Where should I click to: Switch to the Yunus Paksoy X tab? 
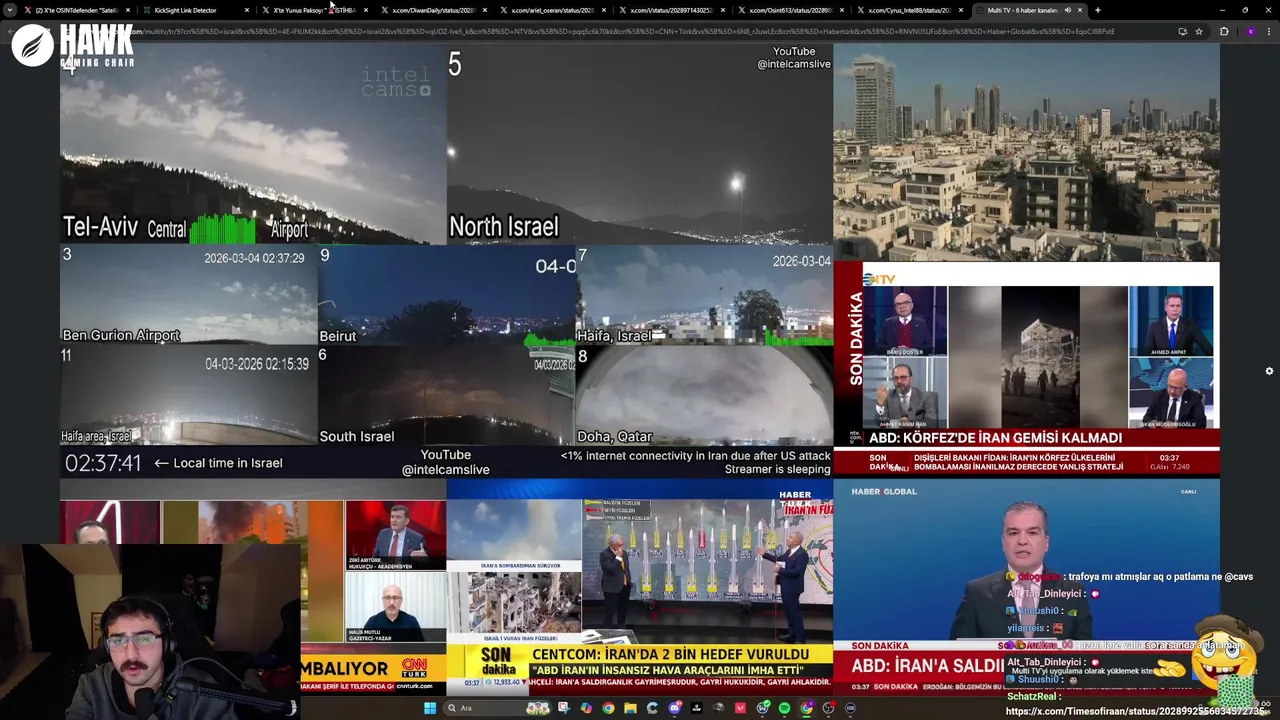pyautogui.click(x=314, y=10)
